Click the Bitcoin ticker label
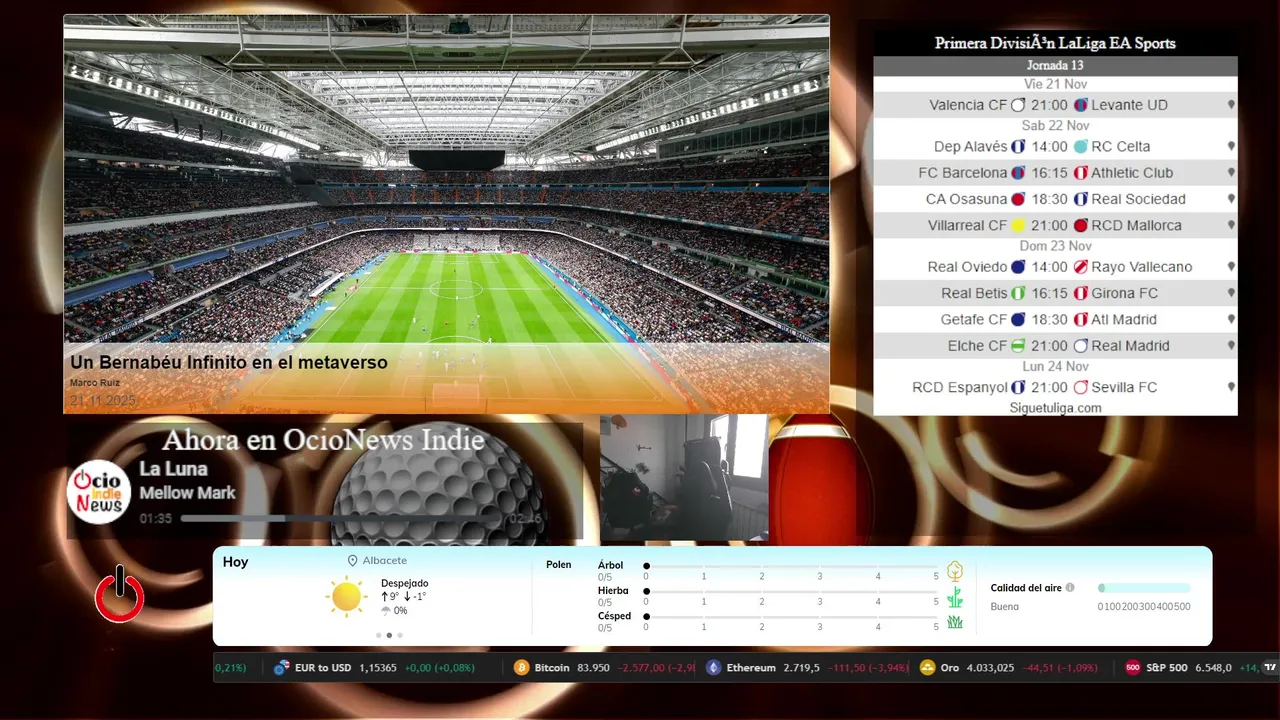The height and width of the screenshot is (720, 1280). click(x=552, y=667)
